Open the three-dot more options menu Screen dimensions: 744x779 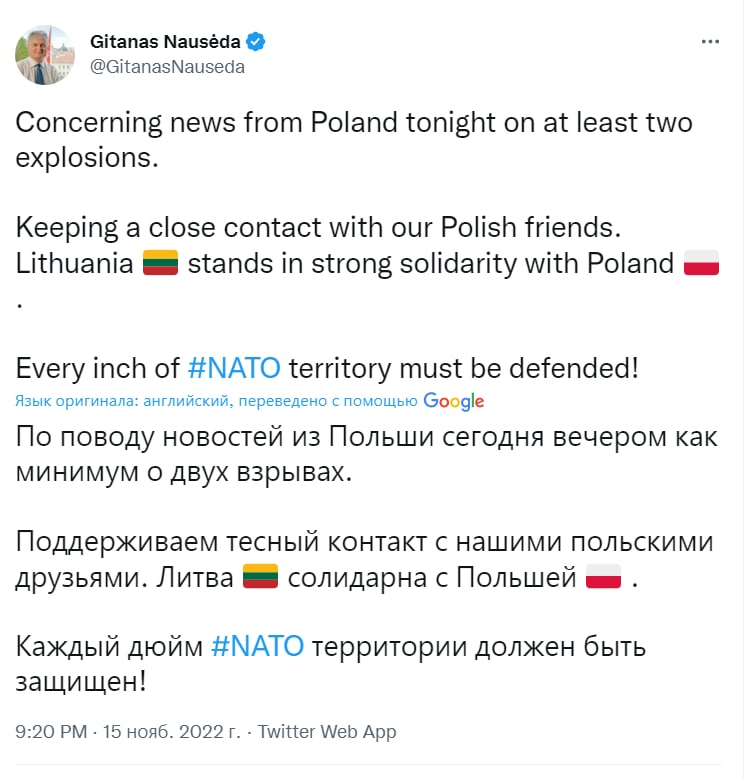point(710,43)
